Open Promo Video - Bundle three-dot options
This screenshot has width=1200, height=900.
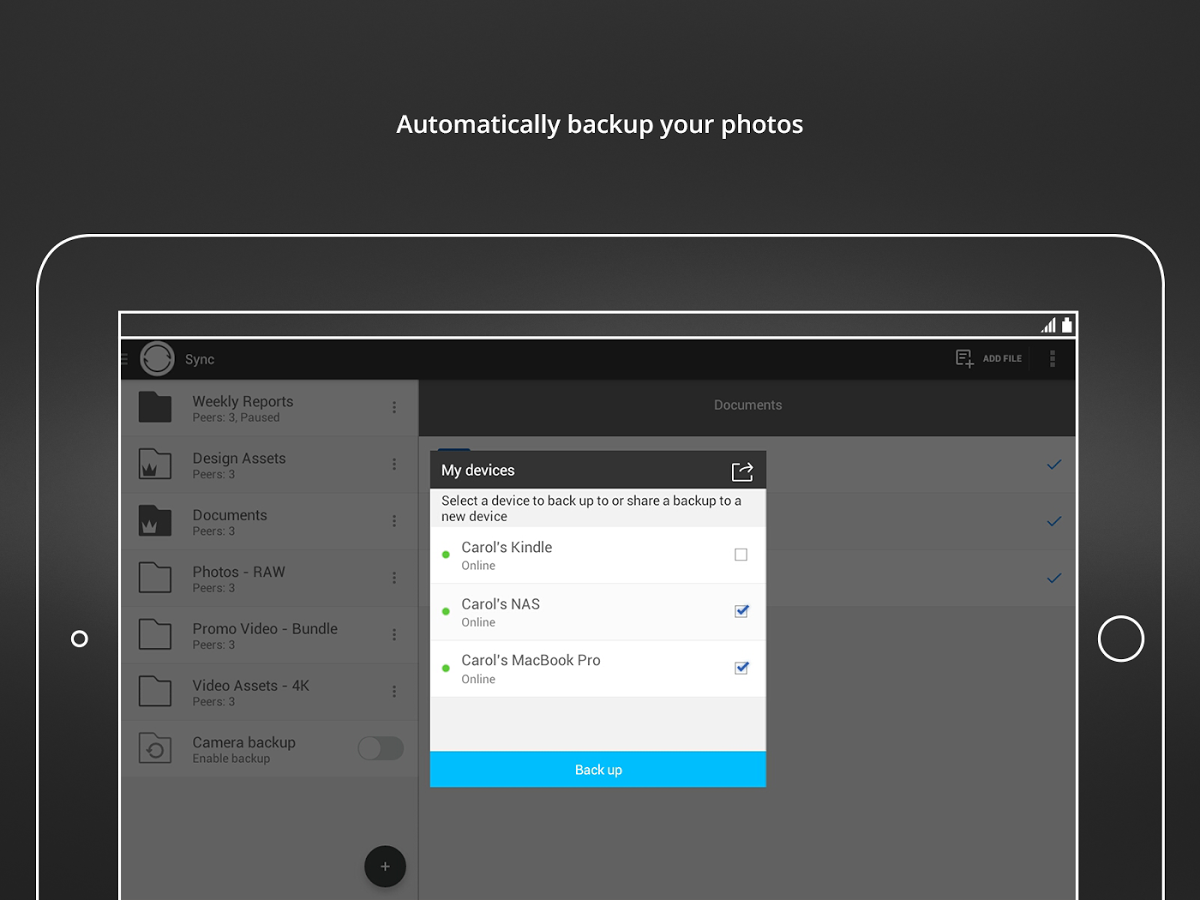pyautogui.click(x=394, y=635)
